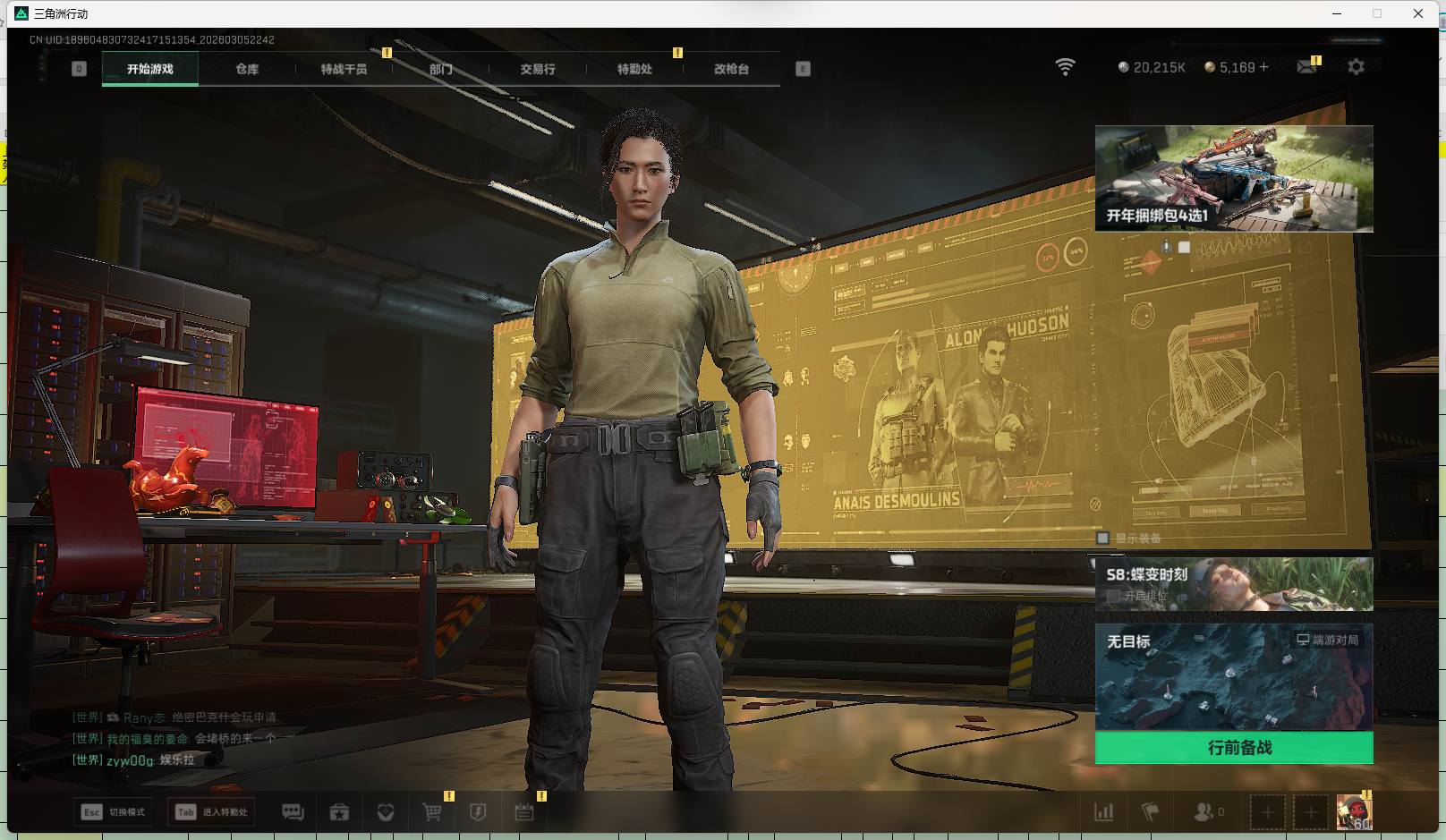Click the Tab 进入特勤处 button
The height and width of the screenshot is (840, 1446).
point(213,812)
